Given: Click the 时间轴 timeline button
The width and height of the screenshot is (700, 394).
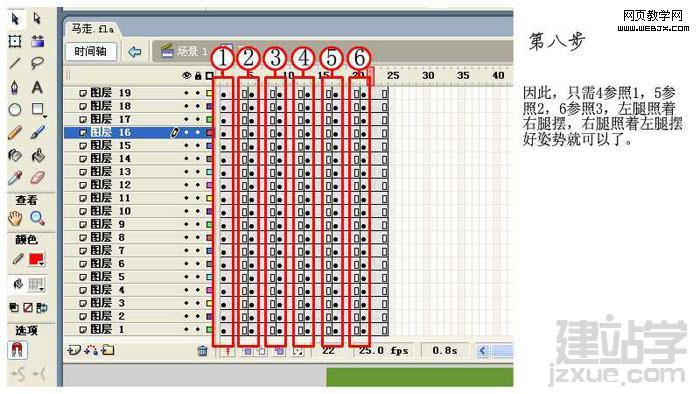Looking at the screenshot, I should pos(91,51).
